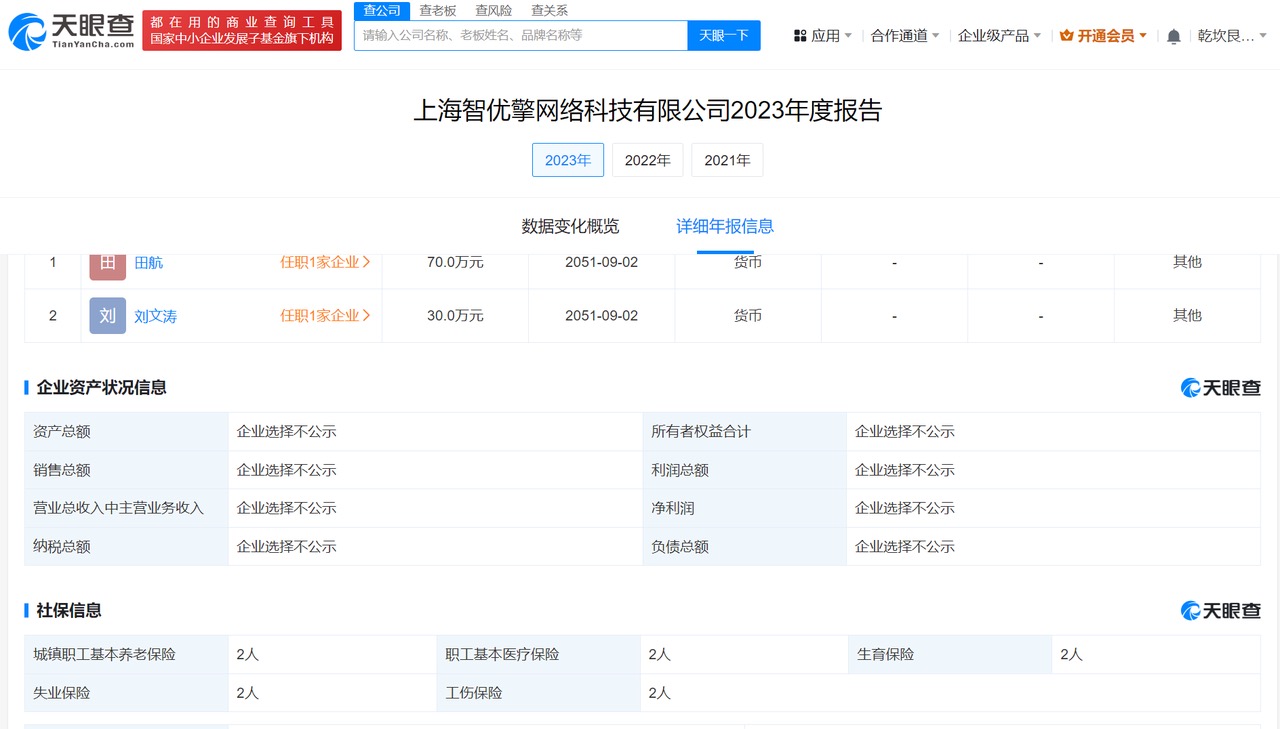The image size is (1280, 729).
Task: Click the 刘 avatar for 刘文涛
Action: pos(108,316)
